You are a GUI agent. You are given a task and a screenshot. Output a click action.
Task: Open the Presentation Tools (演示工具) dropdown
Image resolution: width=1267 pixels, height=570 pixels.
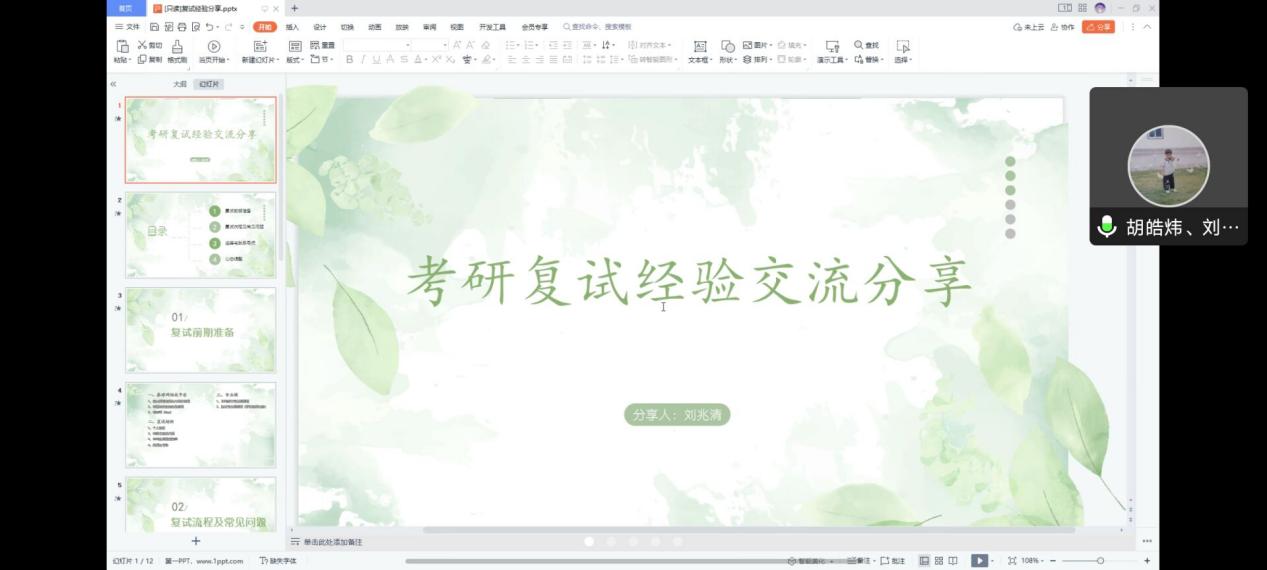(x=832, y=60)
